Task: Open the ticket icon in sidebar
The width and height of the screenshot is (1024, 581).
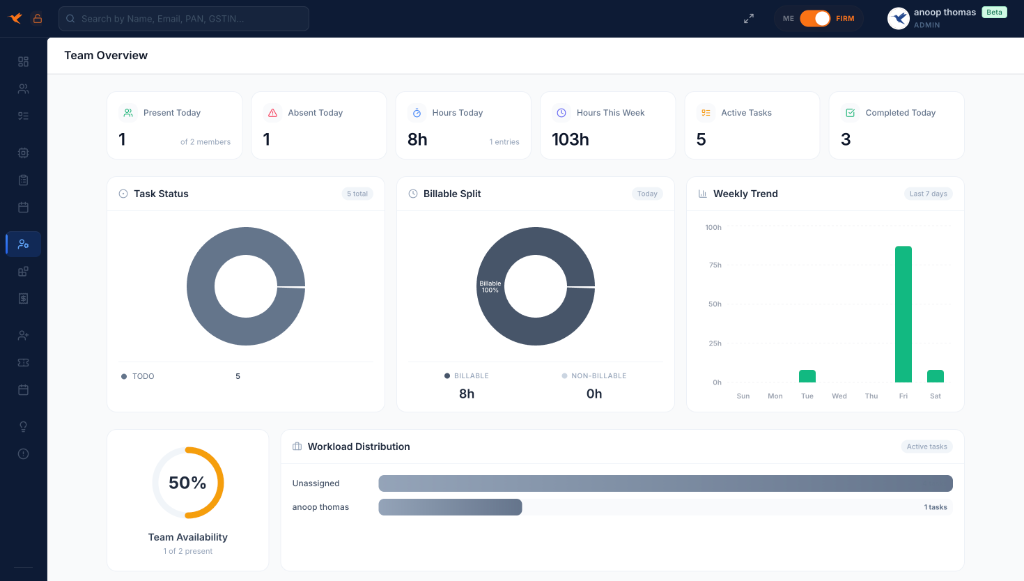Action: (x=23, y=362)
